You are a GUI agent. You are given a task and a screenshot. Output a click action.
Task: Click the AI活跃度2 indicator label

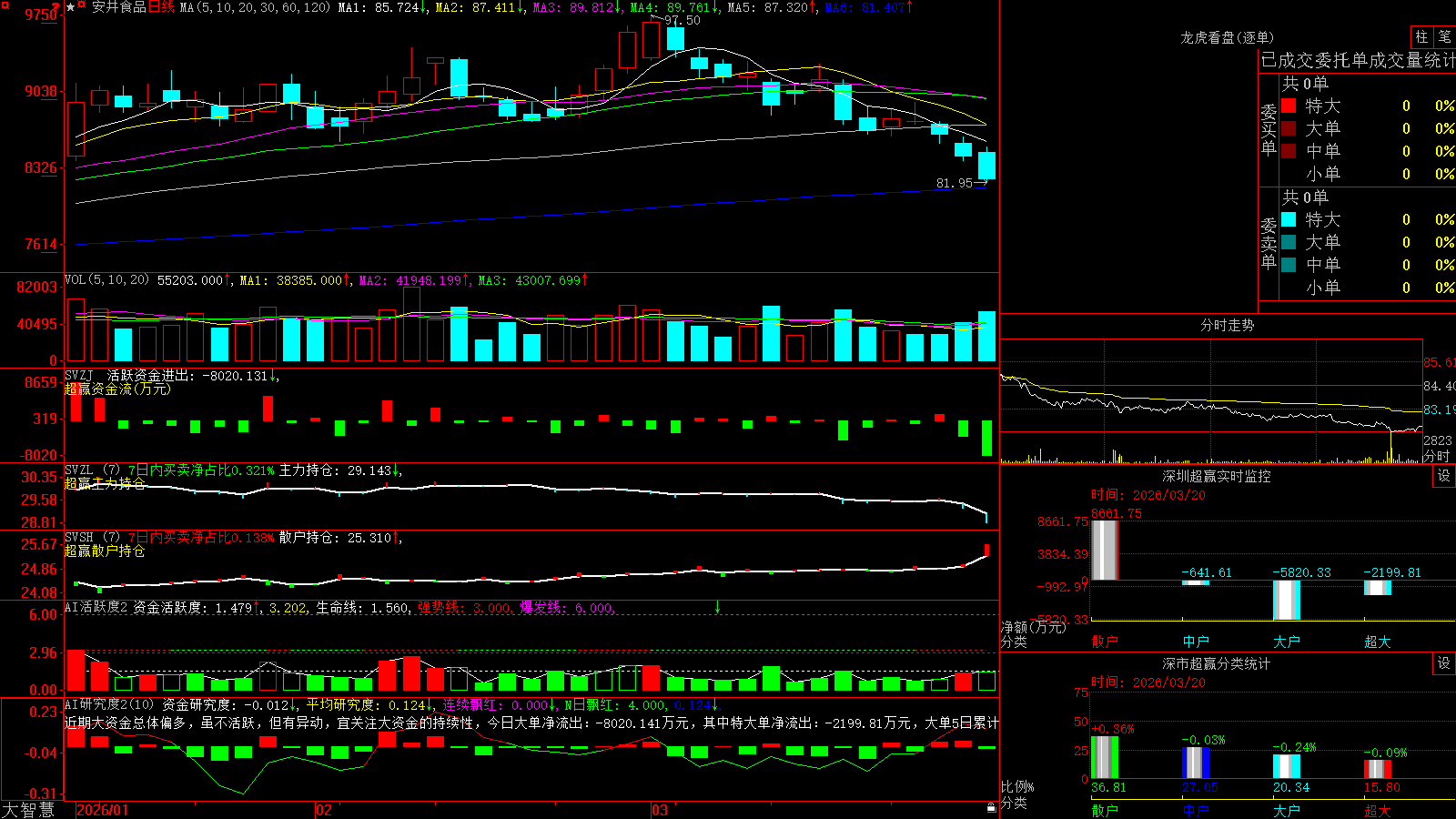(x=96, y=608)
